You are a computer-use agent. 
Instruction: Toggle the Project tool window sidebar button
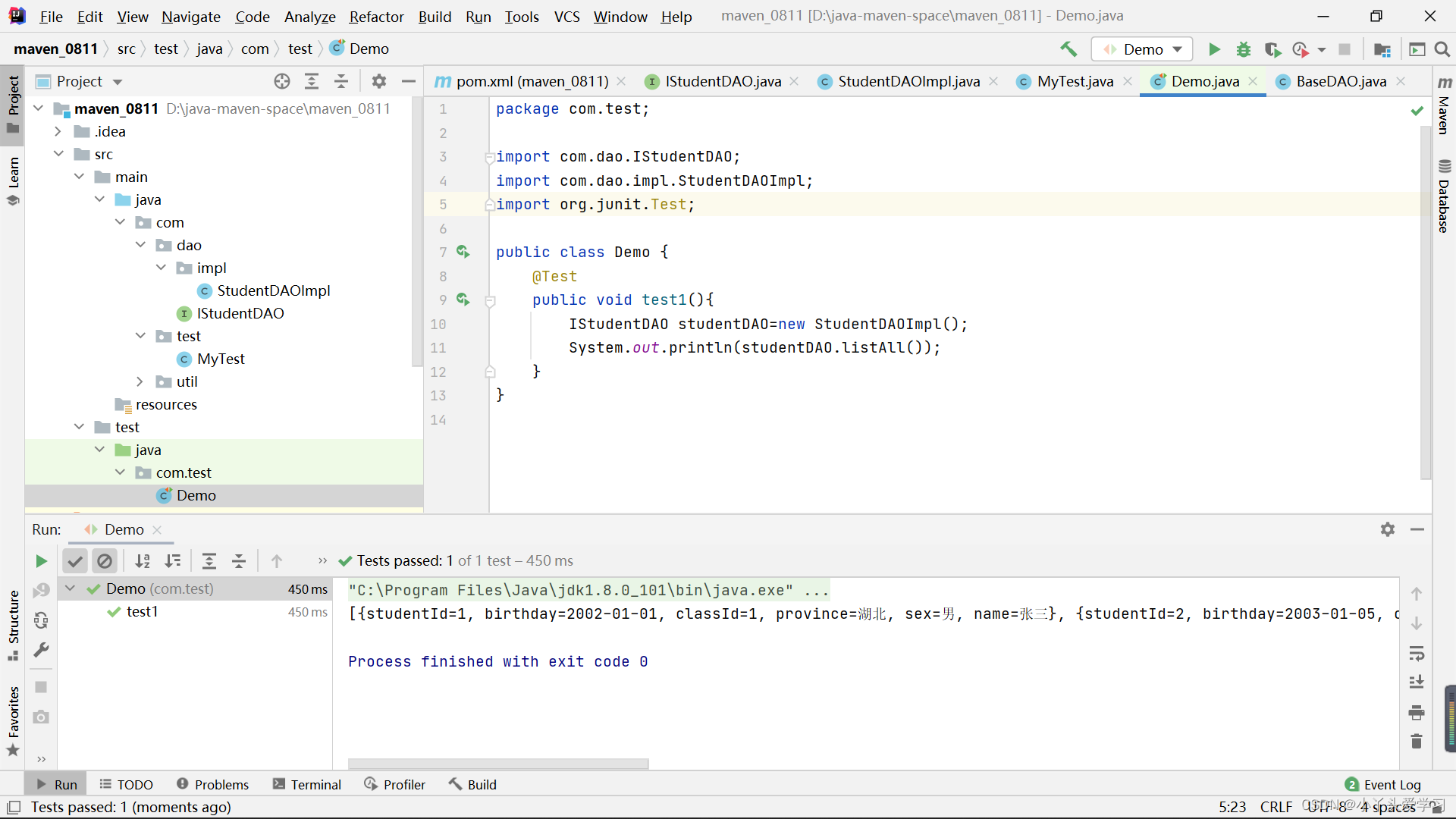pyautogui.click(x=13, y=105)
